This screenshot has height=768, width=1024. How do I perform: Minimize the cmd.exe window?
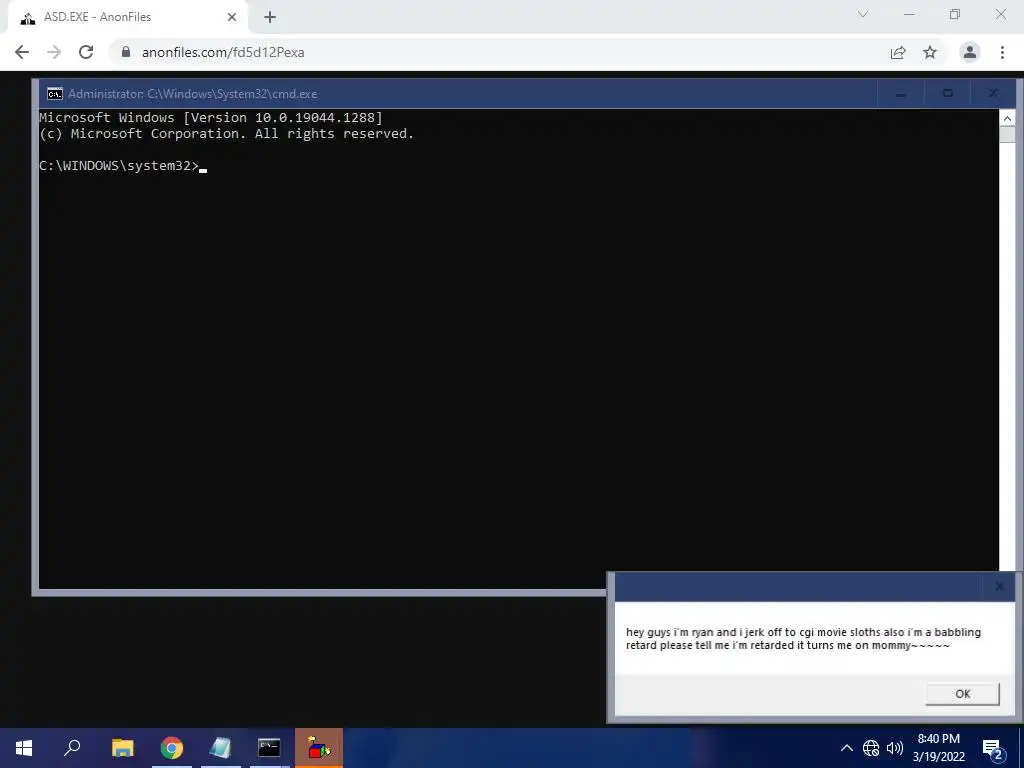[x=901, y=94]
